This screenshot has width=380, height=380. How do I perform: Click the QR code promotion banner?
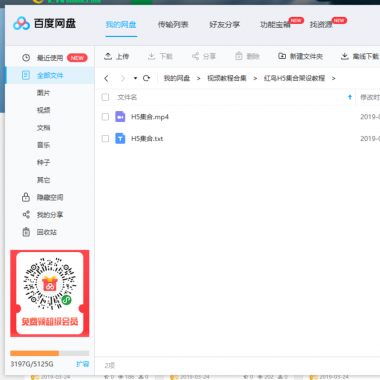point(50,293)
